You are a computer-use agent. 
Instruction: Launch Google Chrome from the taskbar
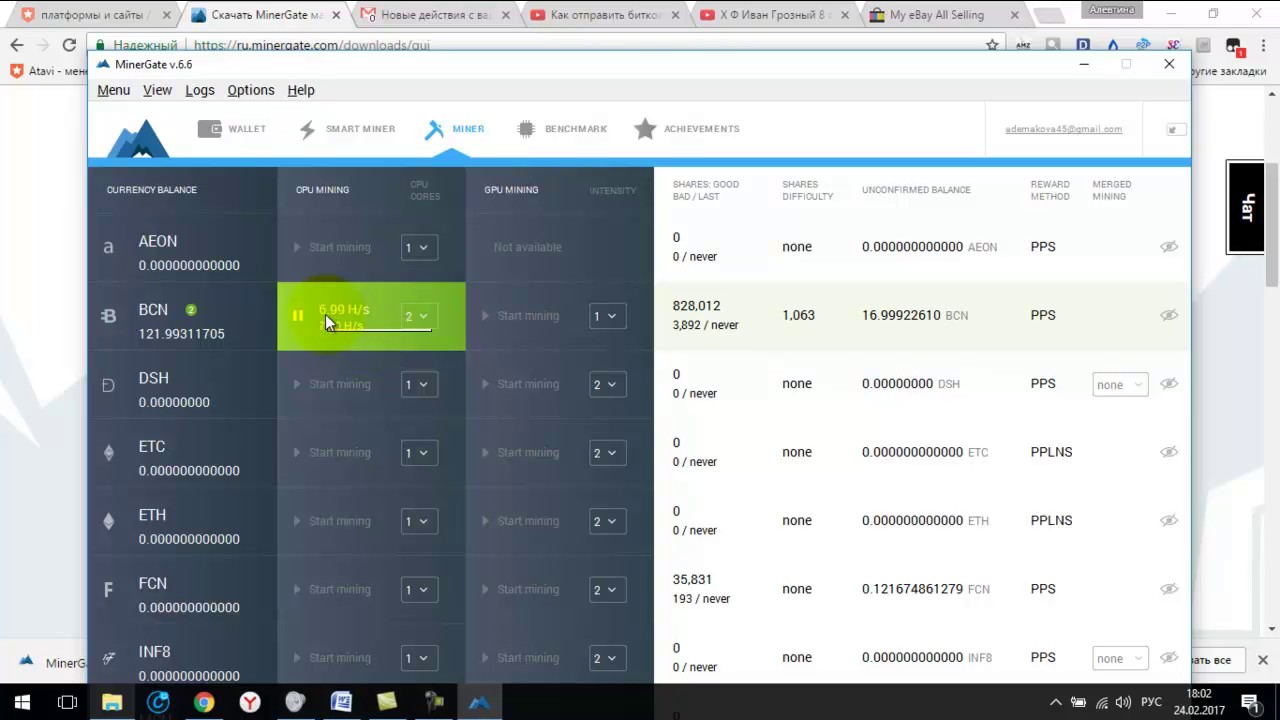(x=204, y=702)
